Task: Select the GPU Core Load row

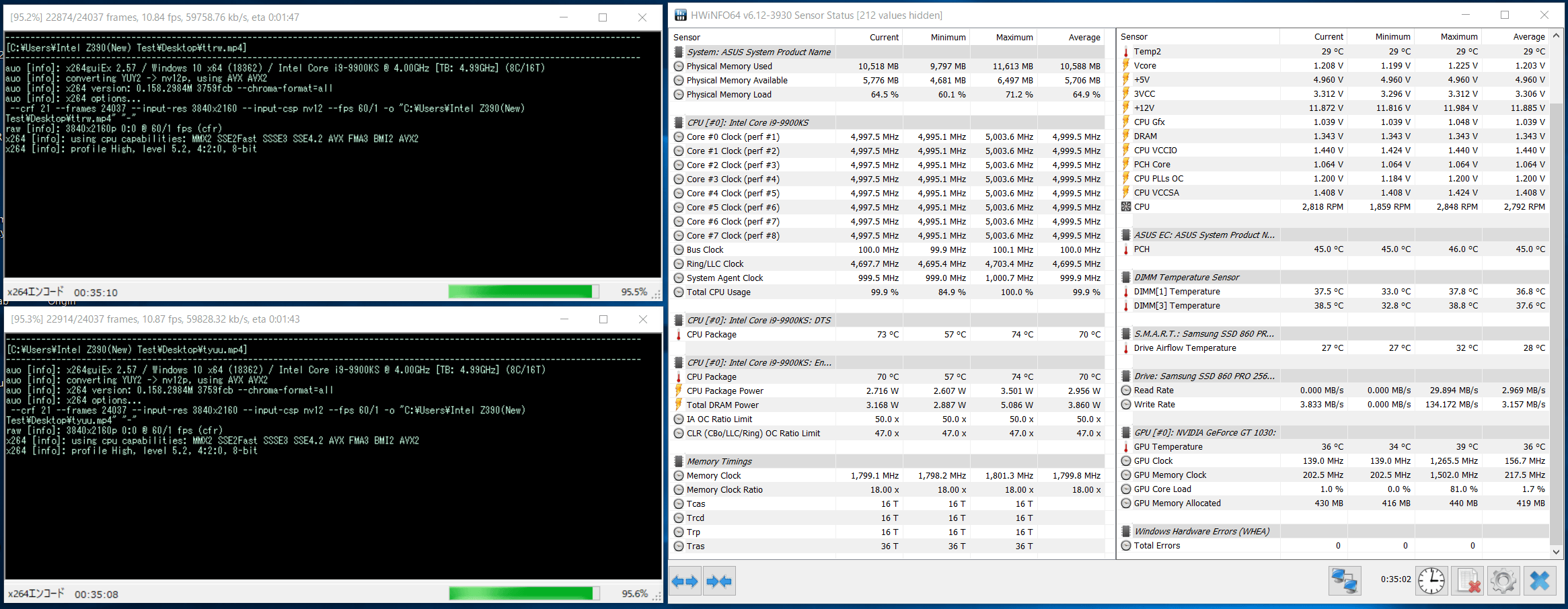Action: click(x=1334, y=489)
